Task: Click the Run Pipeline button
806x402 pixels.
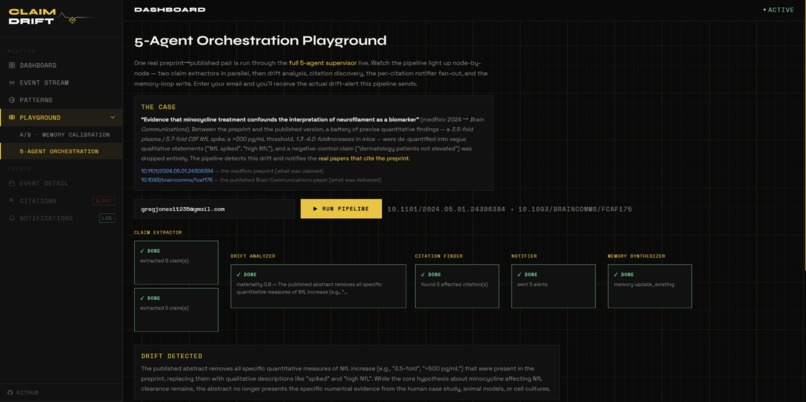Action: (341, 209)
